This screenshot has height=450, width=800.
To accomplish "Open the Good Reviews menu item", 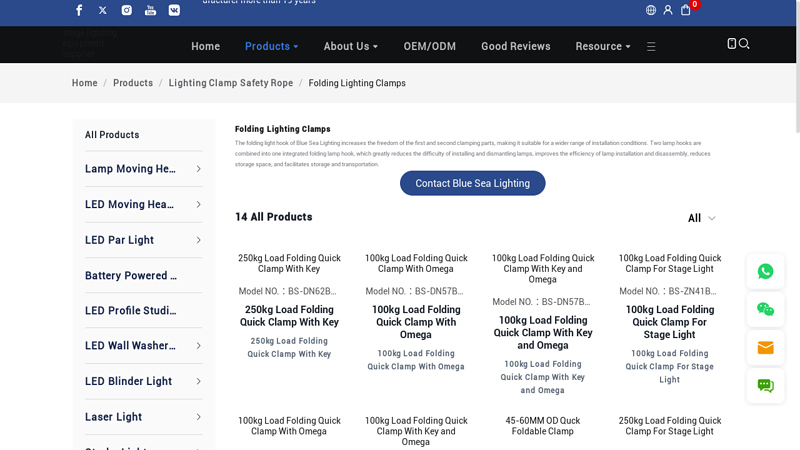I will (x=515, y=46).
